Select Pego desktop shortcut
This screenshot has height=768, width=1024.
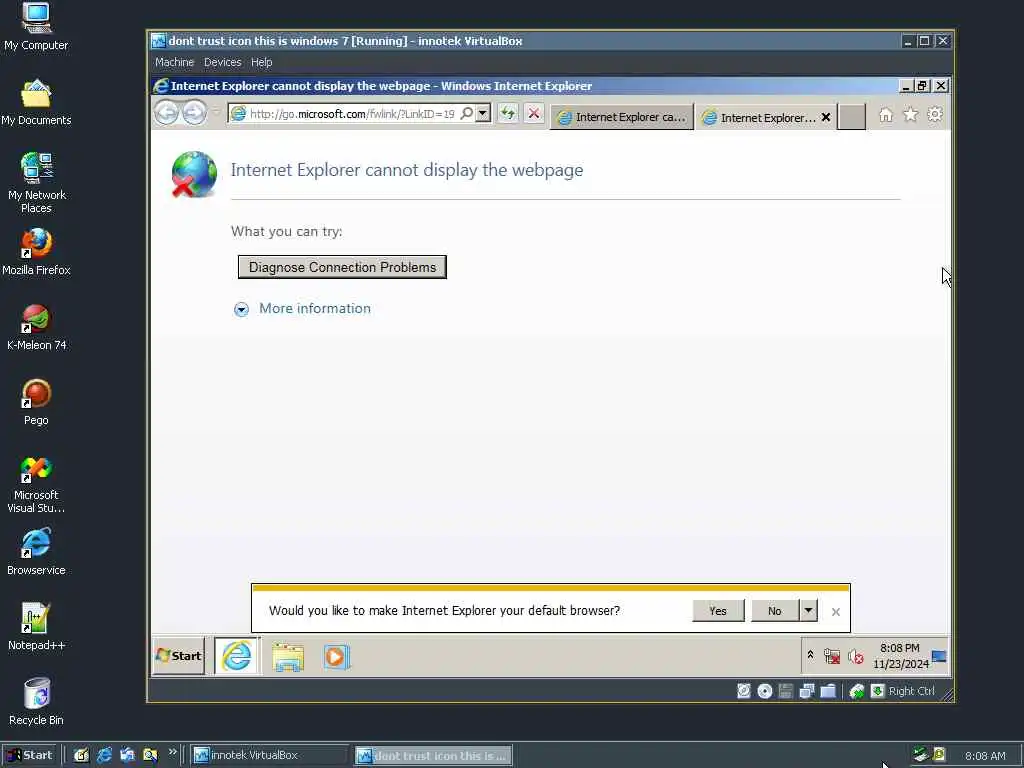tap(36, 402)
